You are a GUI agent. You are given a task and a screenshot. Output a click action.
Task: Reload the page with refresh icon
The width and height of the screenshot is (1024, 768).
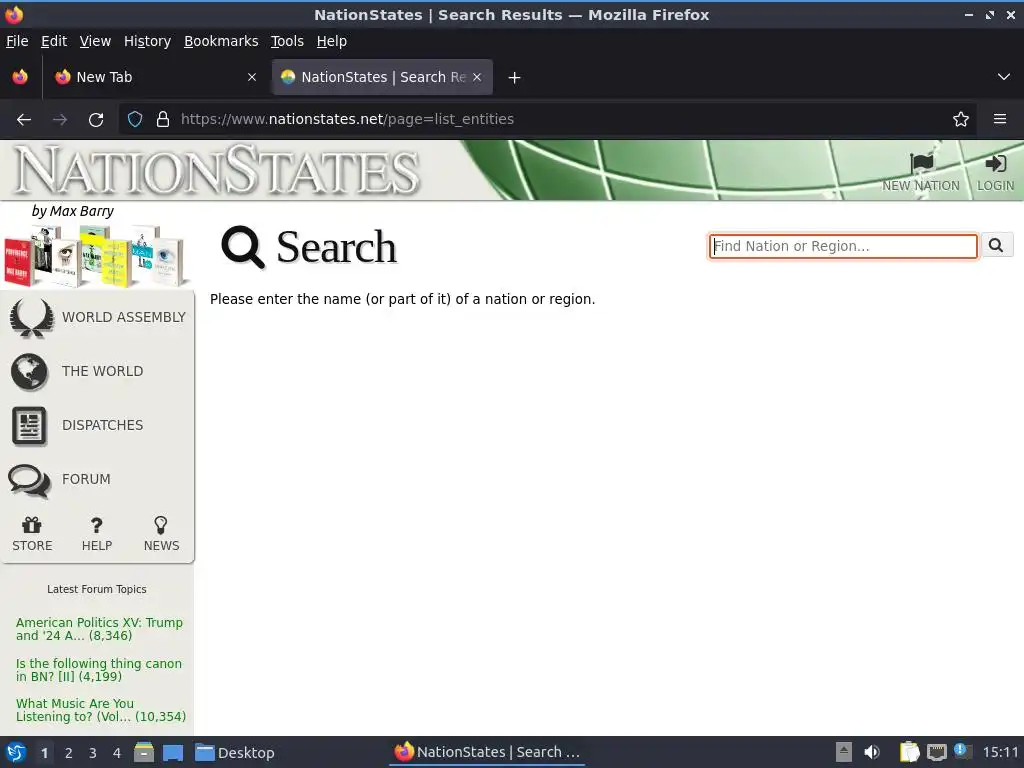96,120
